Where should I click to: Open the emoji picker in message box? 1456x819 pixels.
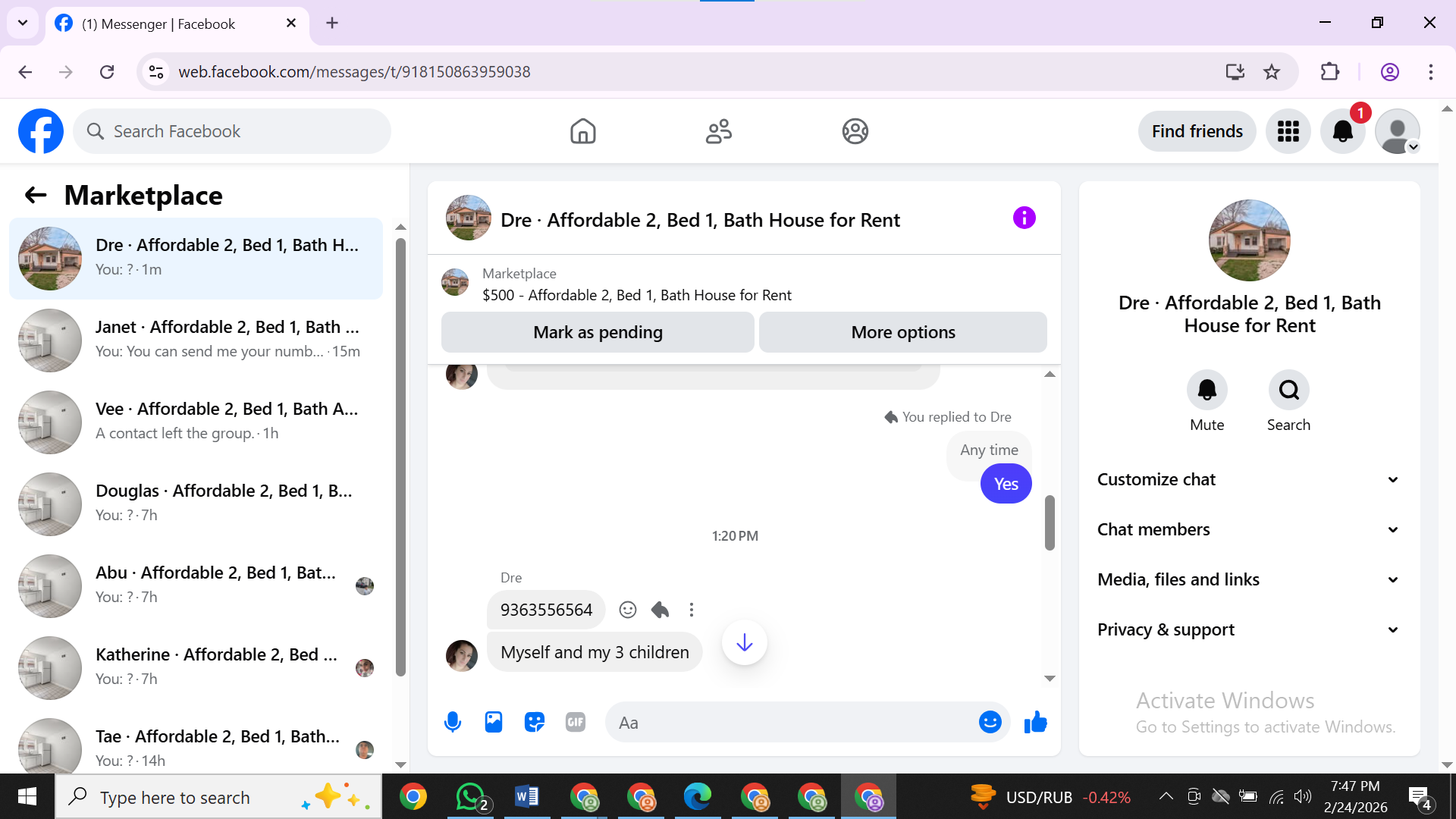coord(990,722)
